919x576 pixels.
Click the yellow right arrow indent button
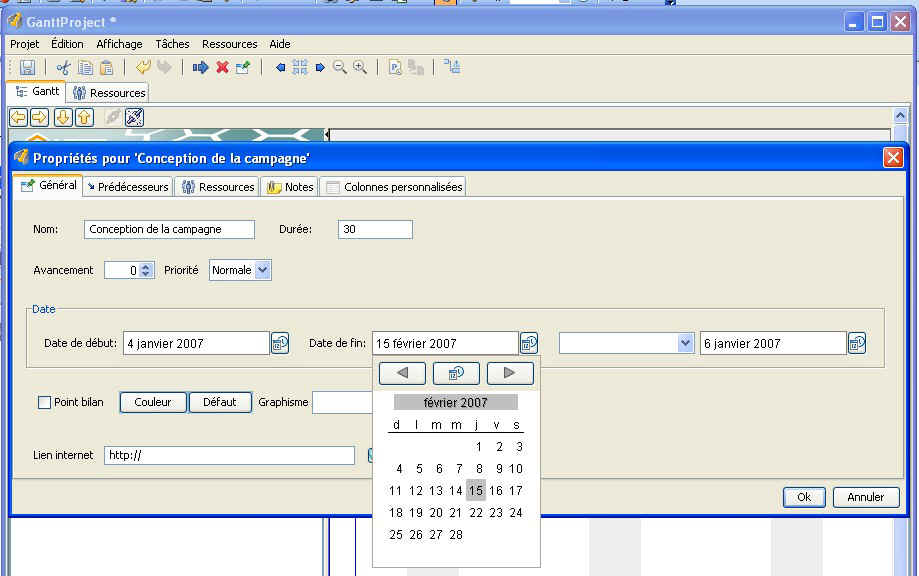click(40, 118)
